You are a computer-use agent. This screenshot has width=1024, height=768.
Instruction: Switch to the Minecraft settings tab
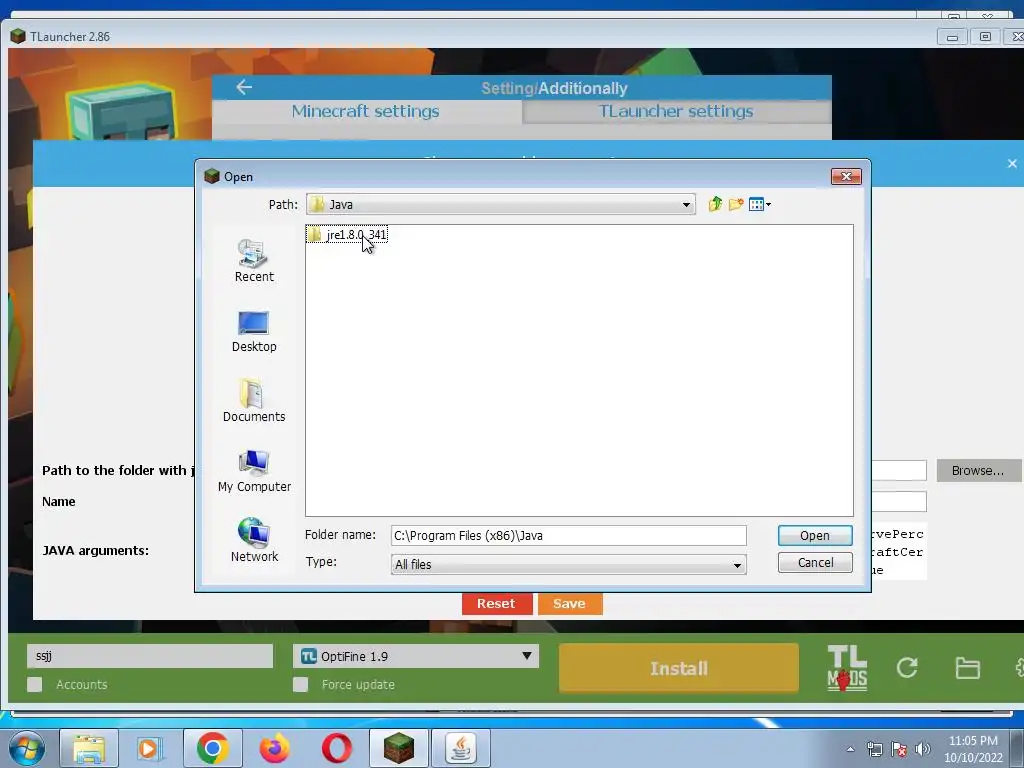pos(366,112)
